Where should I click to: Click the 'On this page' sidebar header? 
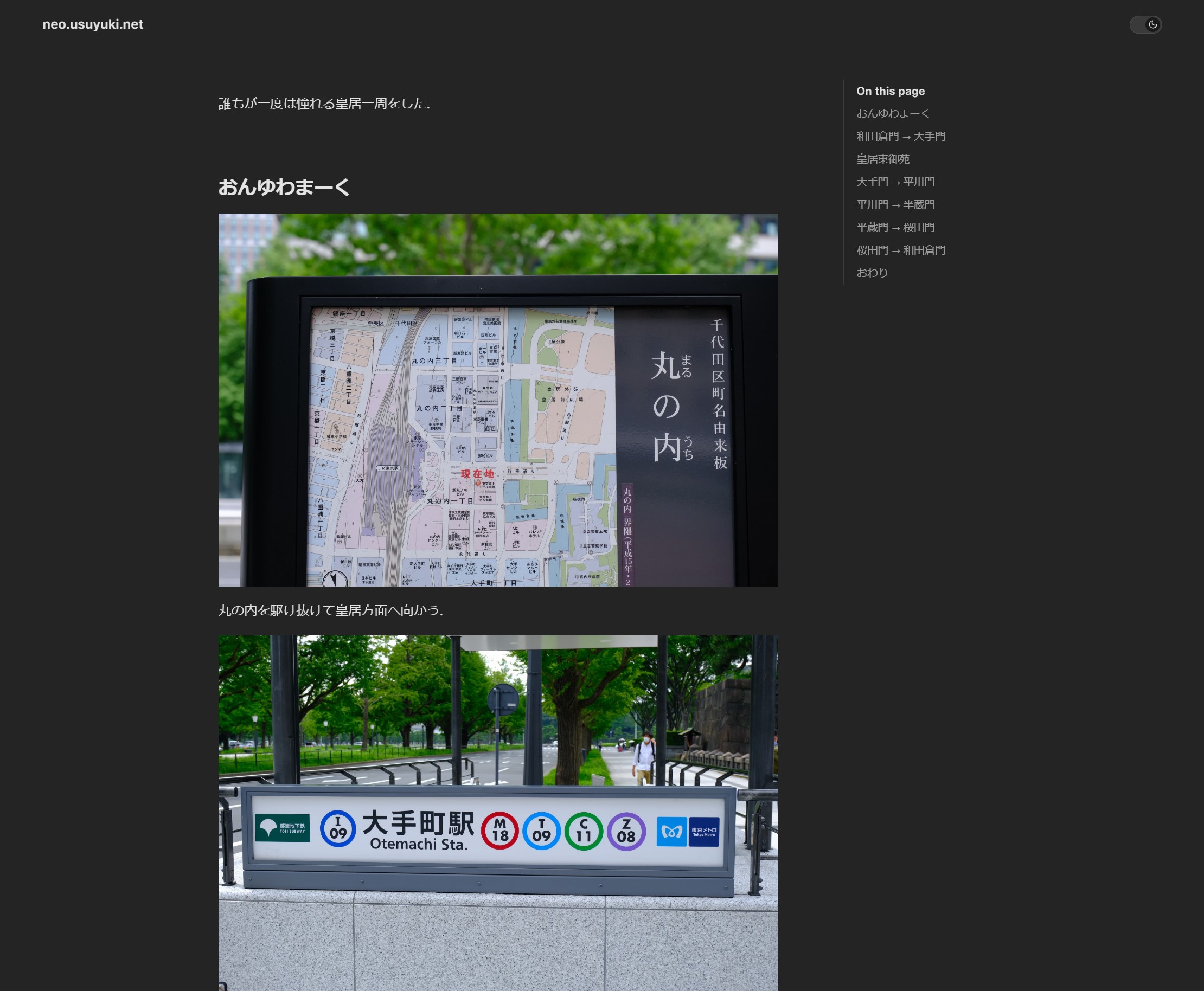click(890, 91)
